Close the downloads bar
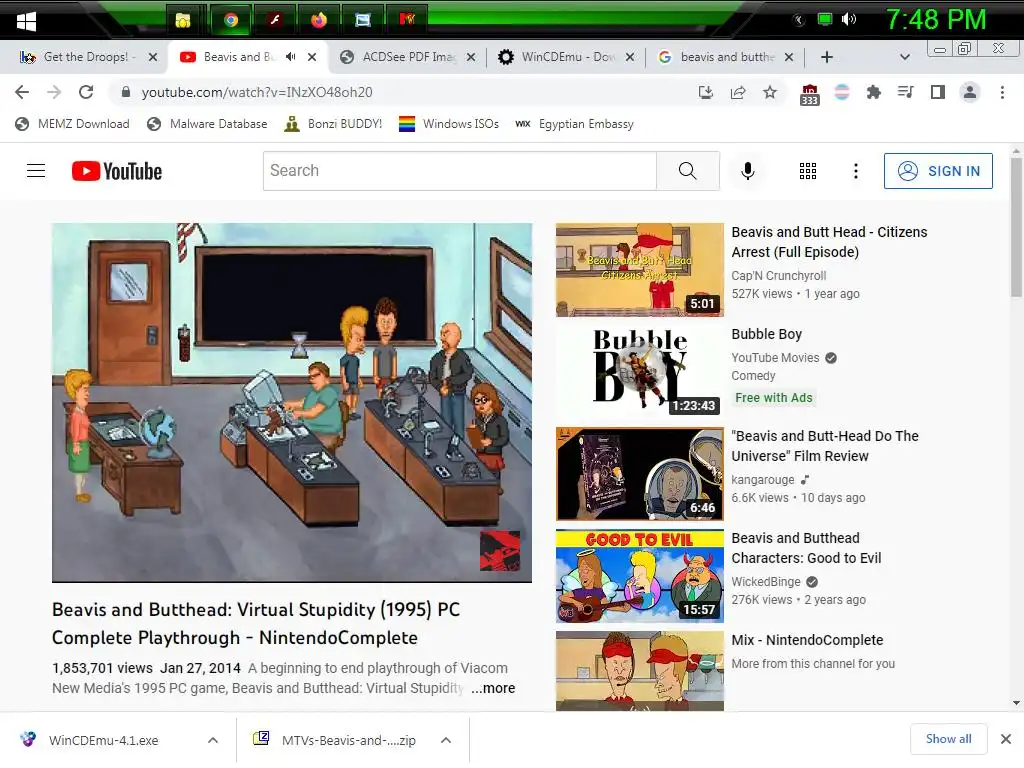The image size is (1024, 768). (x=1006, y=739)
